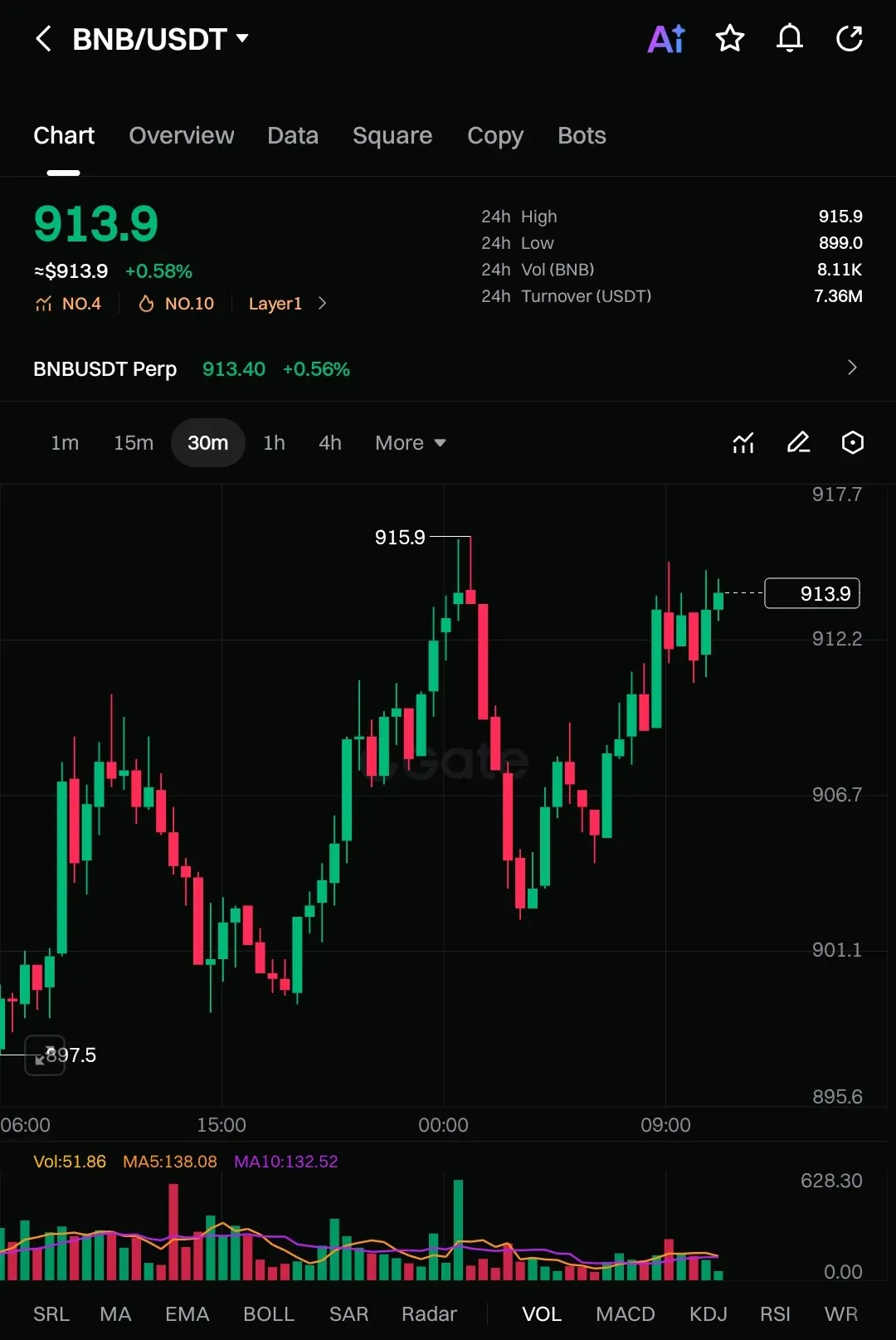Viewport: 896px width, 1340px height.
Task: Tap the share icon
Action: [850, 38]
